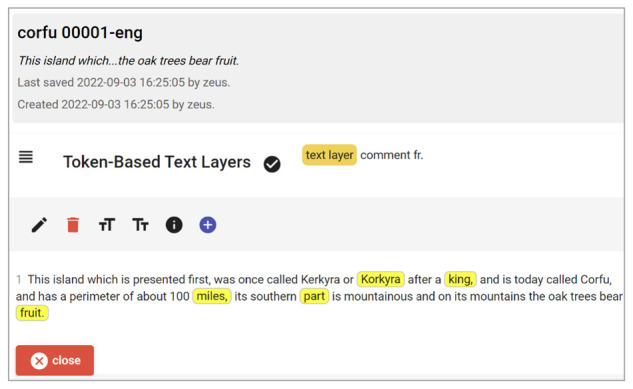633x389 pixels.
Task: Select the highlighted token 'fruit.'
Action: [32, 313]
